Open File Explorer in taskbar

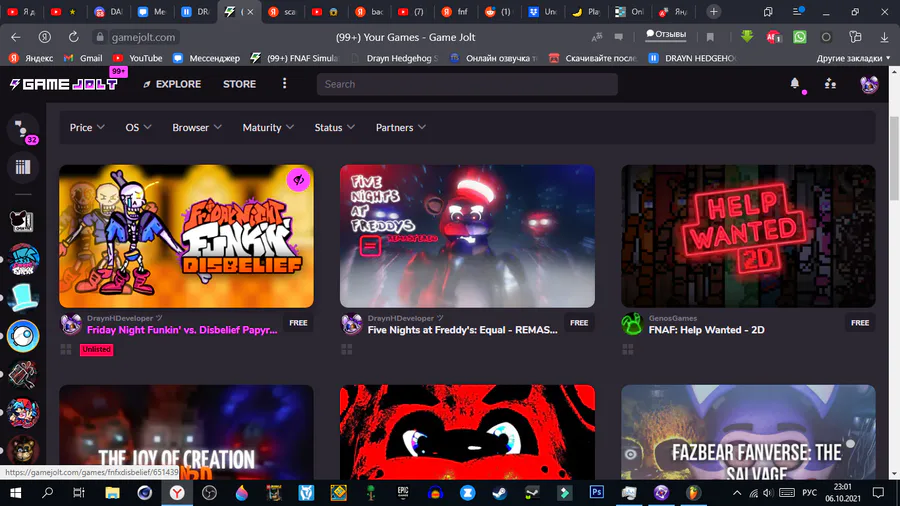point(112,493)
